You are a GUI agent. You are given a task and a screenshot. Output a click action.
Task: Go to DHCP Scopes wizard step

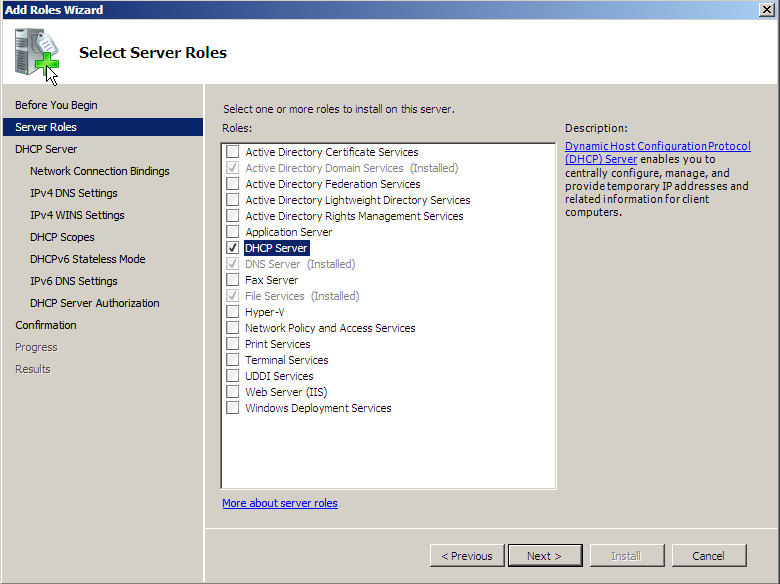62,237
